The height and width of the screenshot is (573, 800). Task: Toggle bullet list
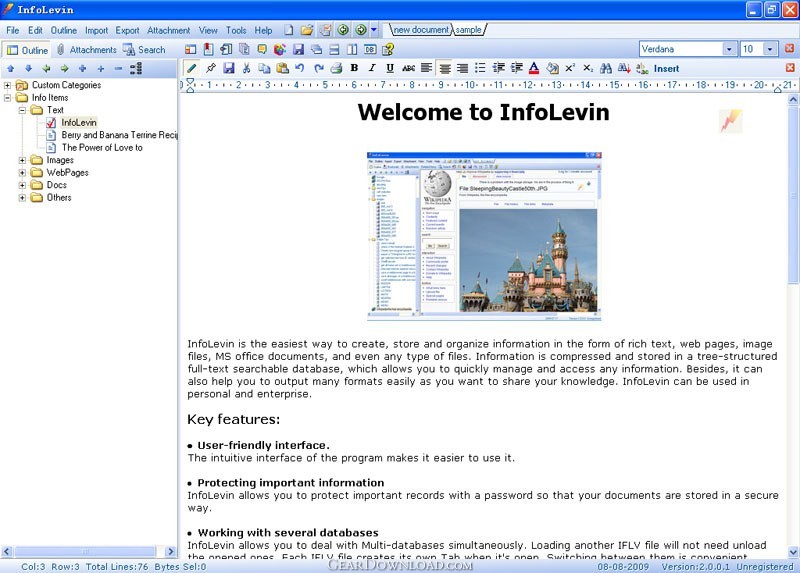click(x=480, y=68)
